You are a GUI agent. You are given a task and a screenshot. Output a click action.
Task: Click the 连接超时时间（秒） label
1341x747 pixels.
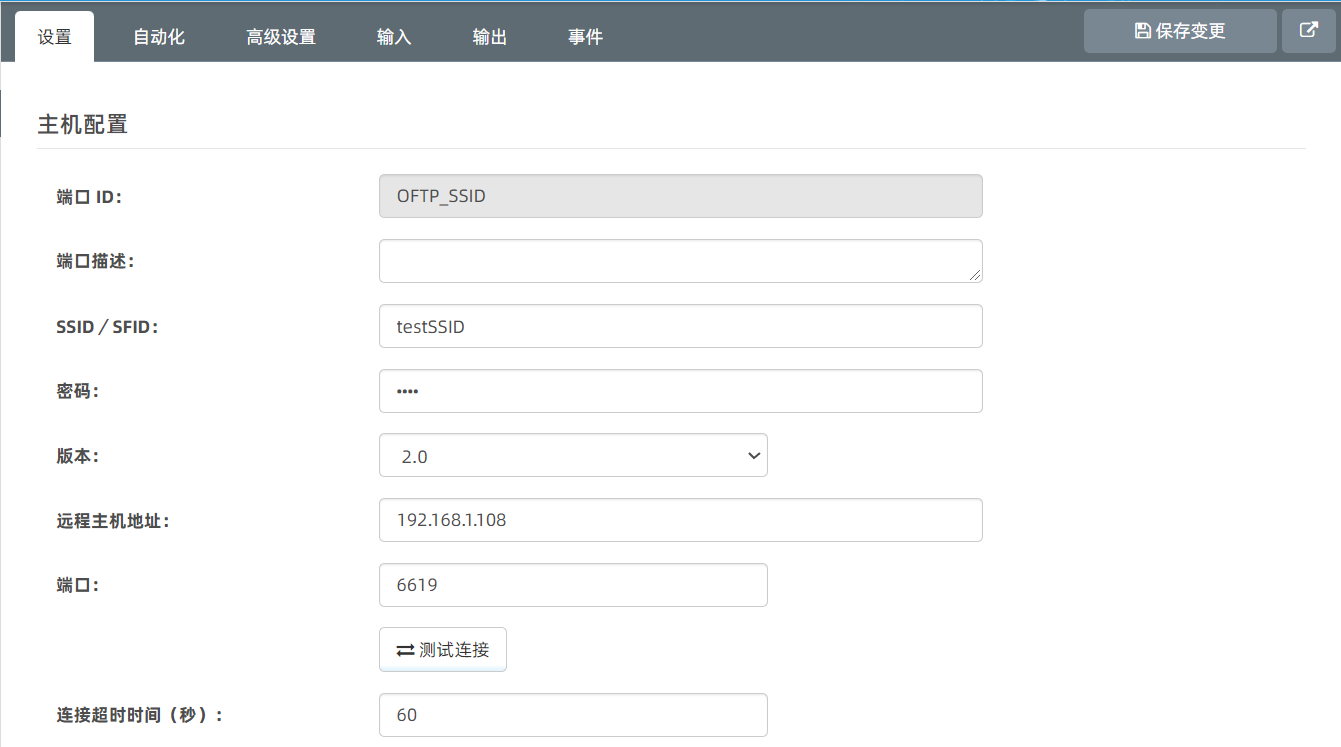point(140,716)
